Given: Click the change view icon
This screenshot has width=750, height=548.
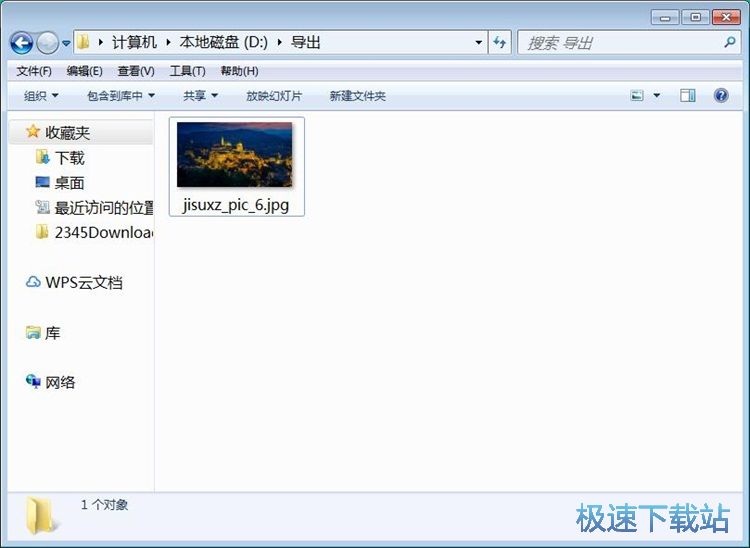Looking at the screenshot, I should point(637,96).
